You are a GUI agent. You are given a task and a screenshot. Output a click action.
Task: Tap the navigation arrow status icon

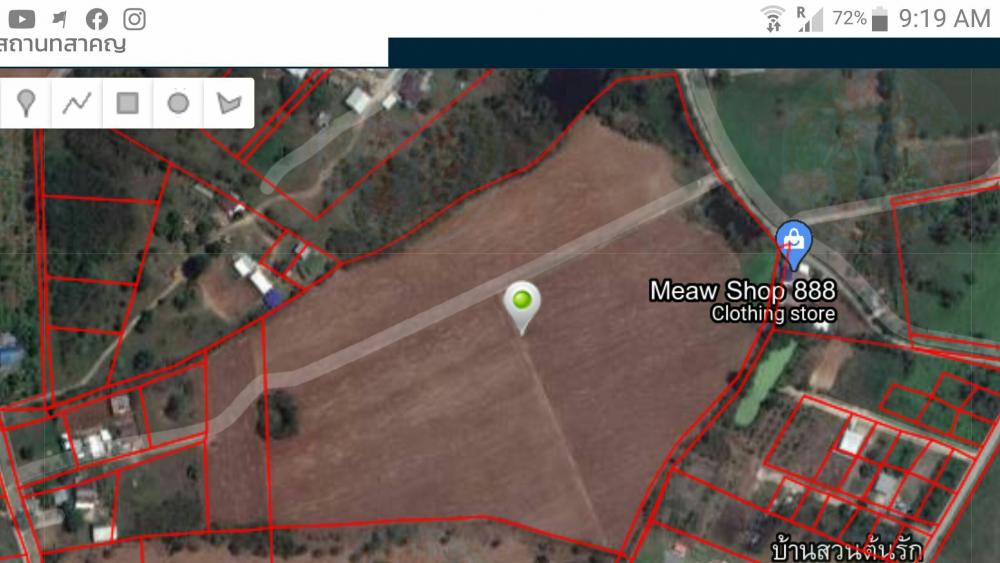59,20
